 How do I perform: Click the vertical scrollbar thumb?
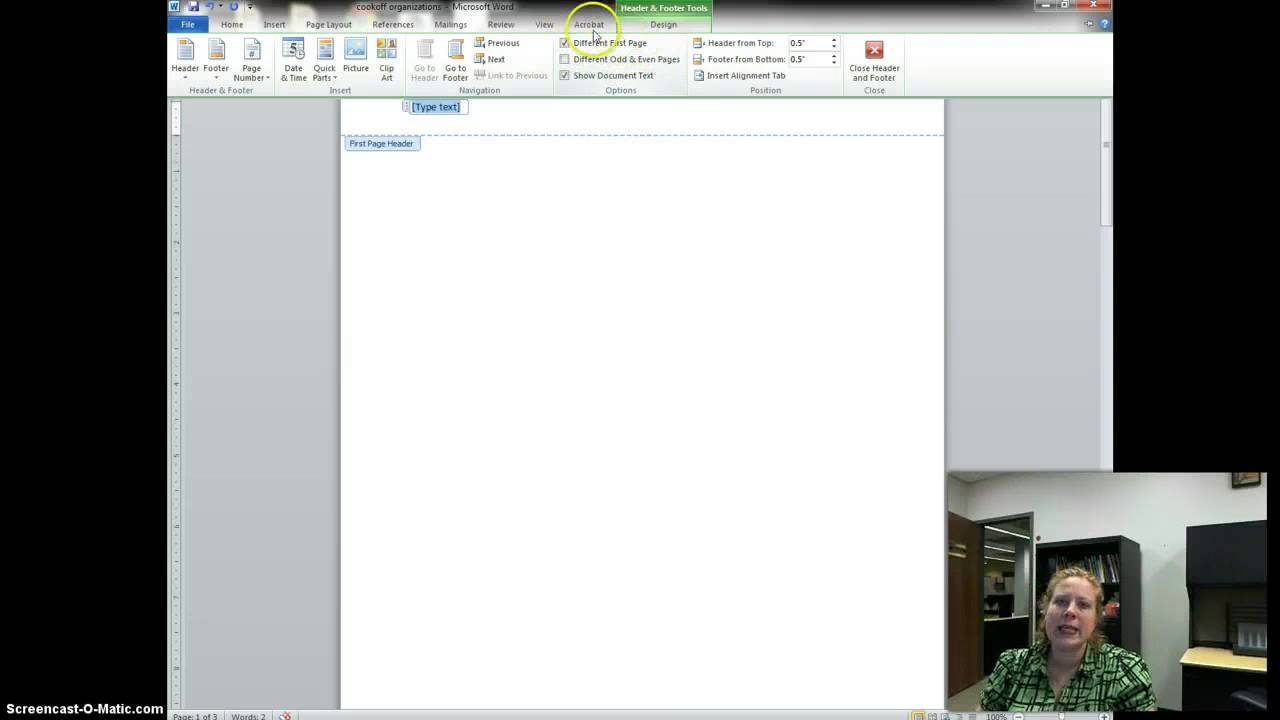[x=1106, y=163]
